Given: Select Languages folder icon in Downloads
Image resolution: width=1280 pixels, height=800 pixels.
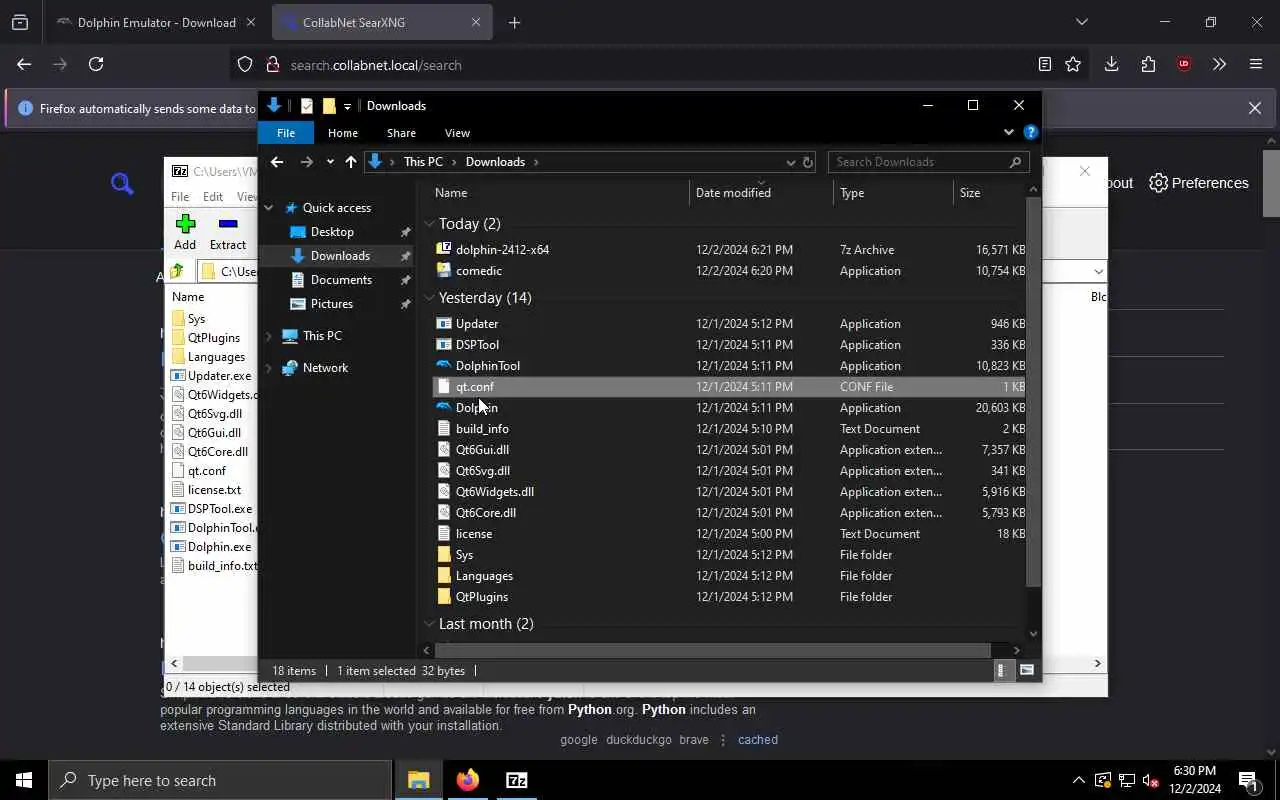Looking at the screenshot, I should click(x=444, y=576).
